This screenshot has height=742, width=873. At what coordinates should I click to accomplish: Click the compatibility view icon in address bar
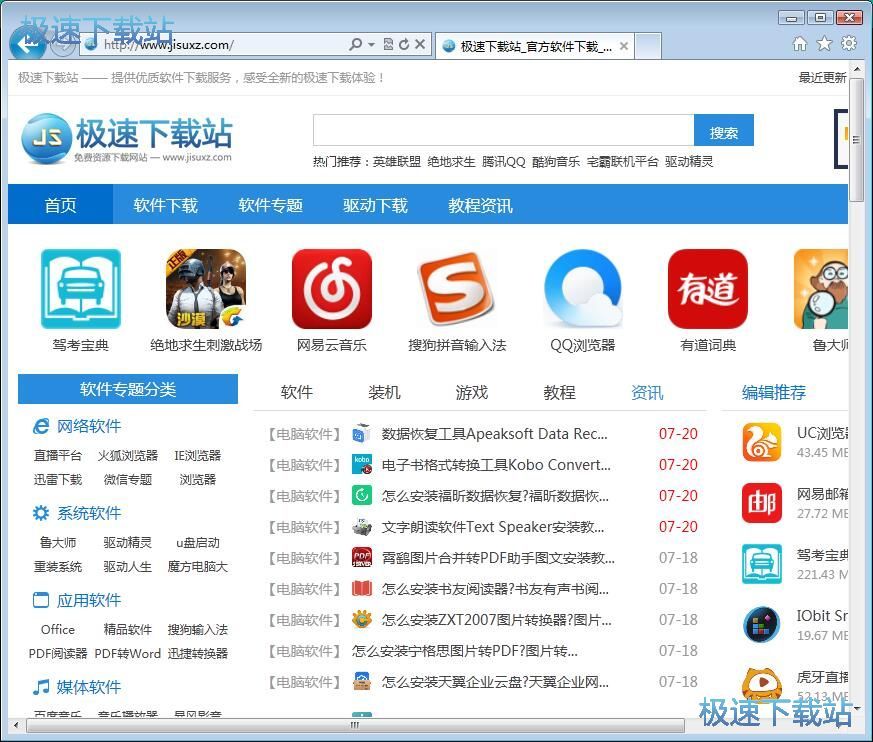pos(389,44)
